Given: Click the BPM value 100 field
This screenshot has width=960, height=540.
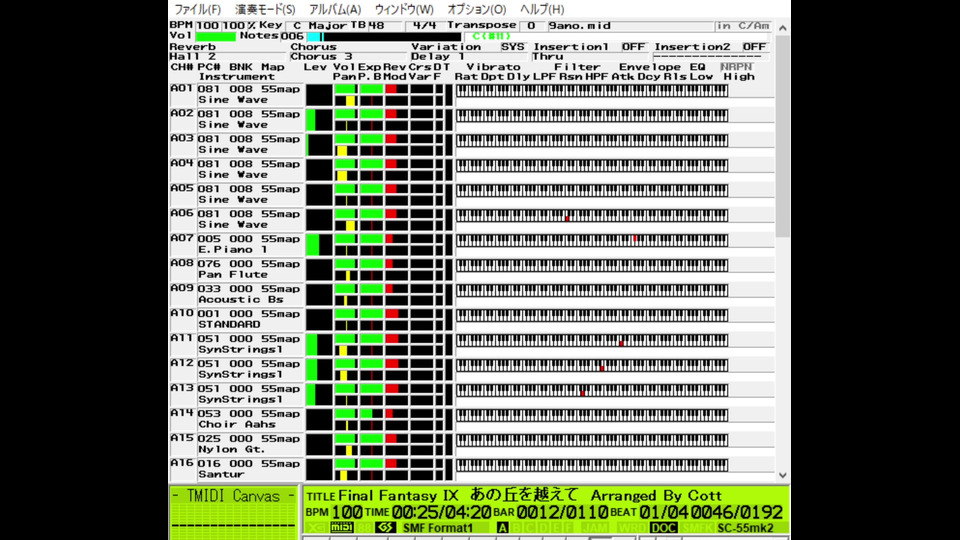Looking at the screenshot, I should pos(208,26).
